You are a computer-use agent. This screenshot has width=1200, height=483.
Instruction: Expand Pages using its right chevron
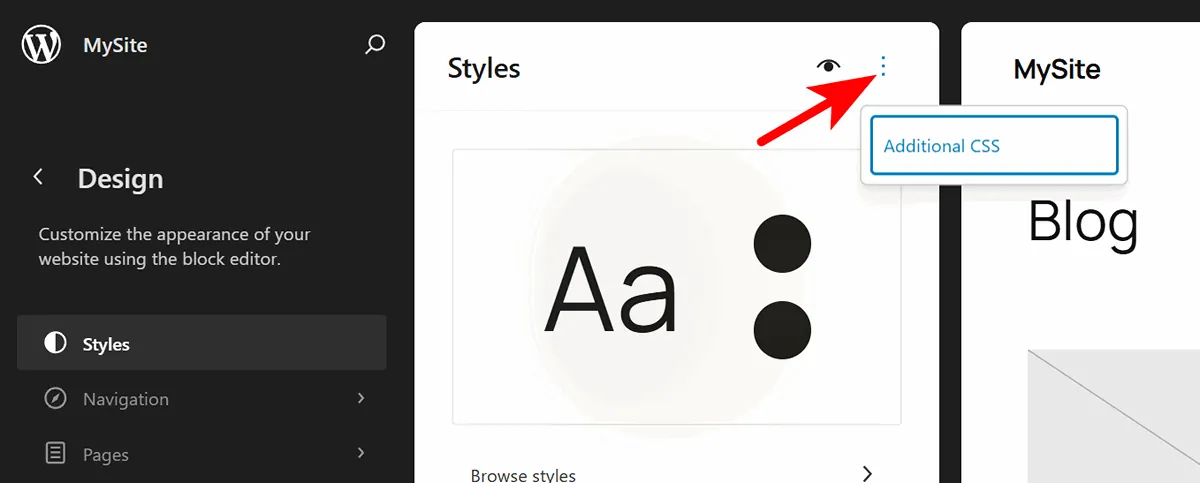(361, 454)
